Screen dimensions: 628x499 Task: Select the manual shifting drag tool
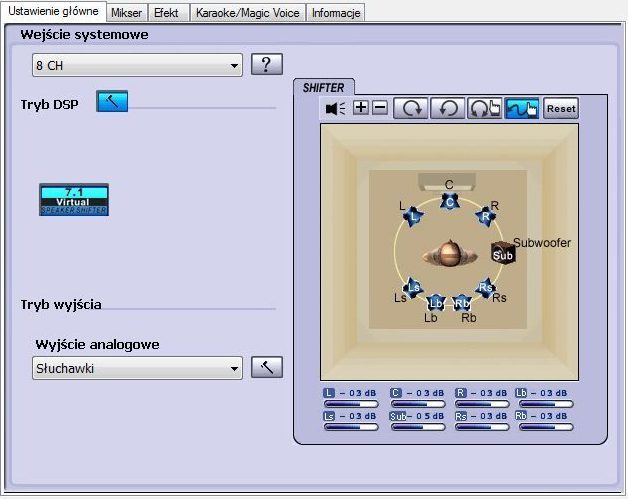pos(521,108)
